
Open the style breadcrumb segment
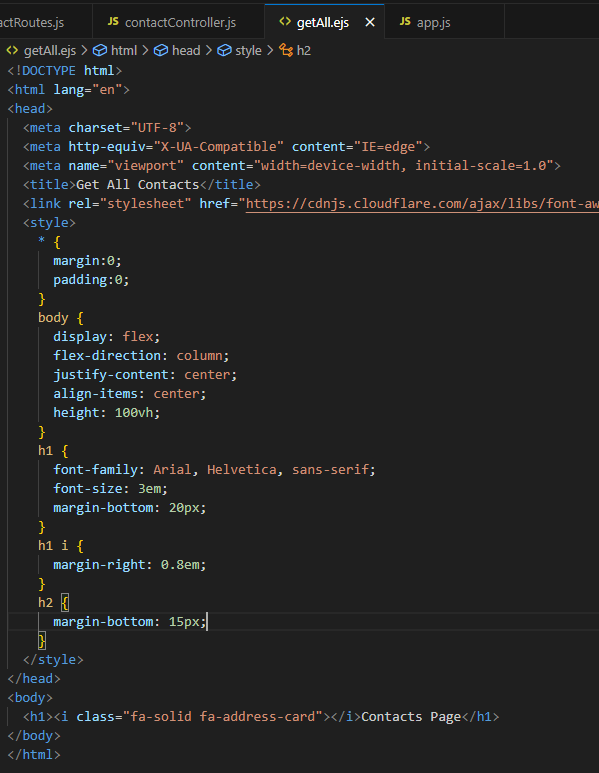click(x=248, y=50)
